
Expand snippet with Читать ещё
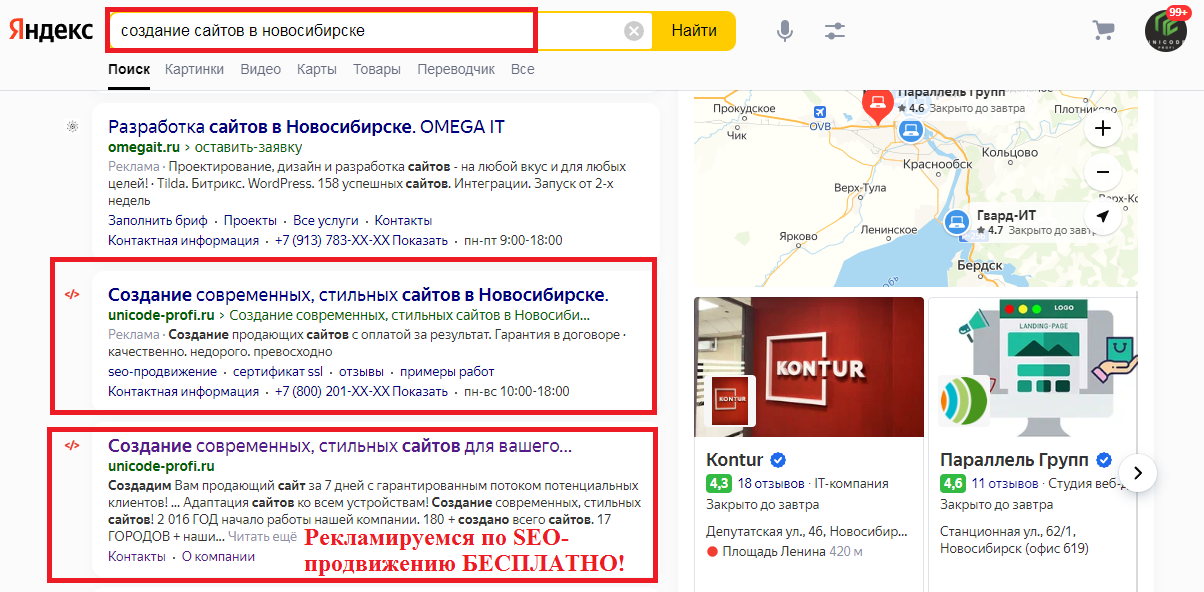(x=262, y=536)
